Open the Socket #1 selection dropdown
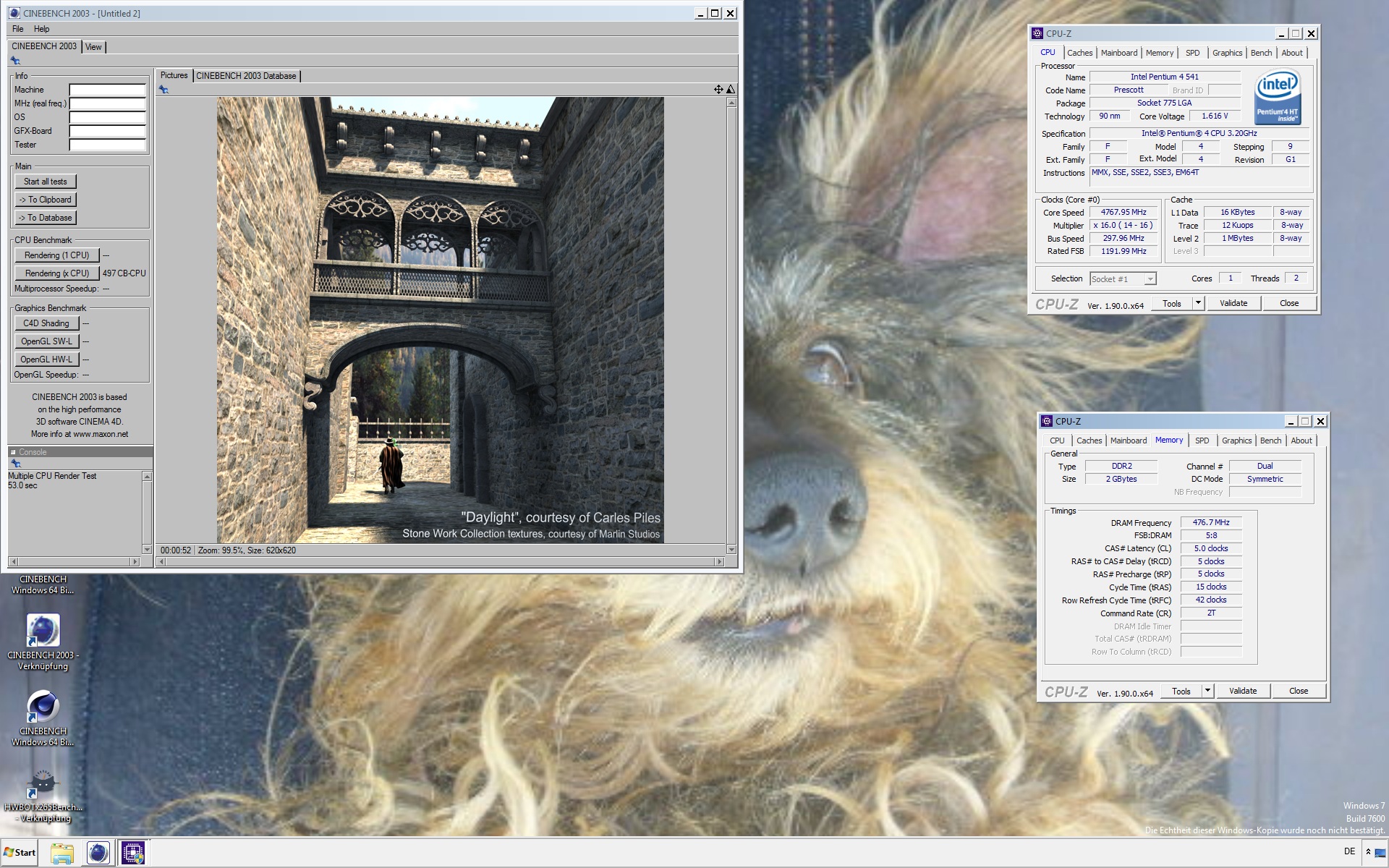This screenshot has height=868, width=1389. [1150, 279]
